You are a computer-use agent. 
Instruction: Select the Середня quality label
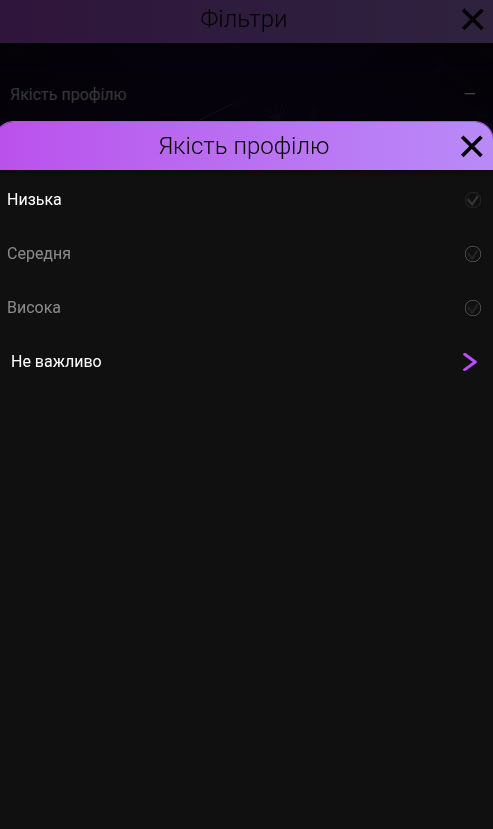click(39, 253)
